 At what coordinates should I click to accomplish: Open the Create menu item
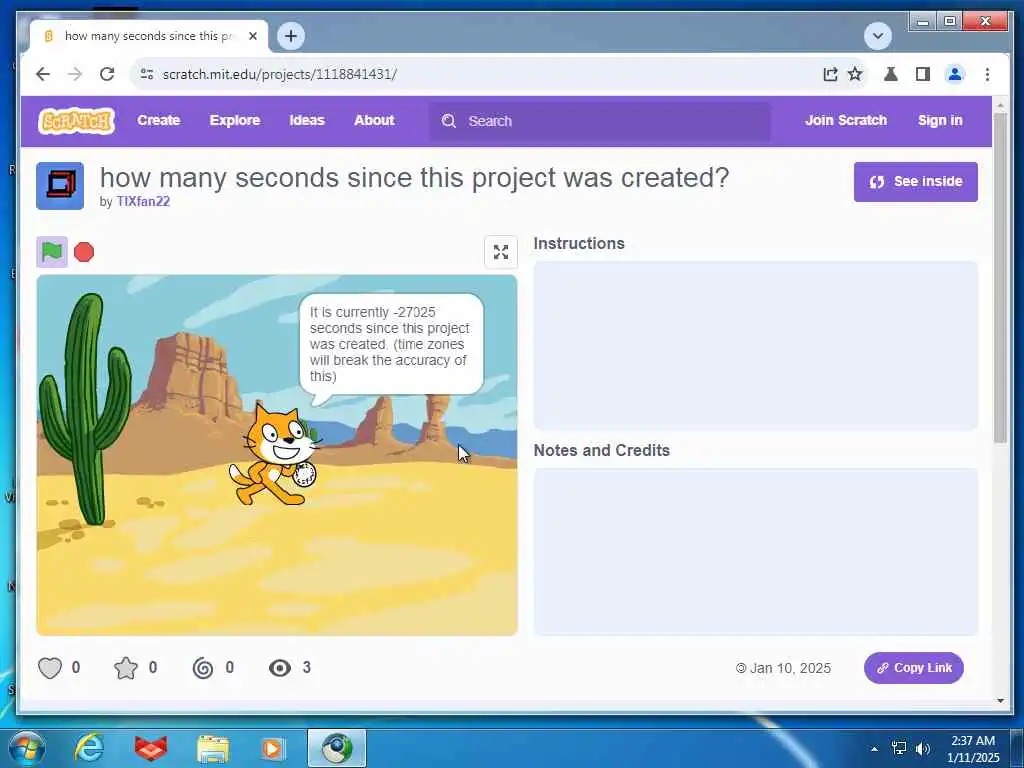[x=159, y=121]
